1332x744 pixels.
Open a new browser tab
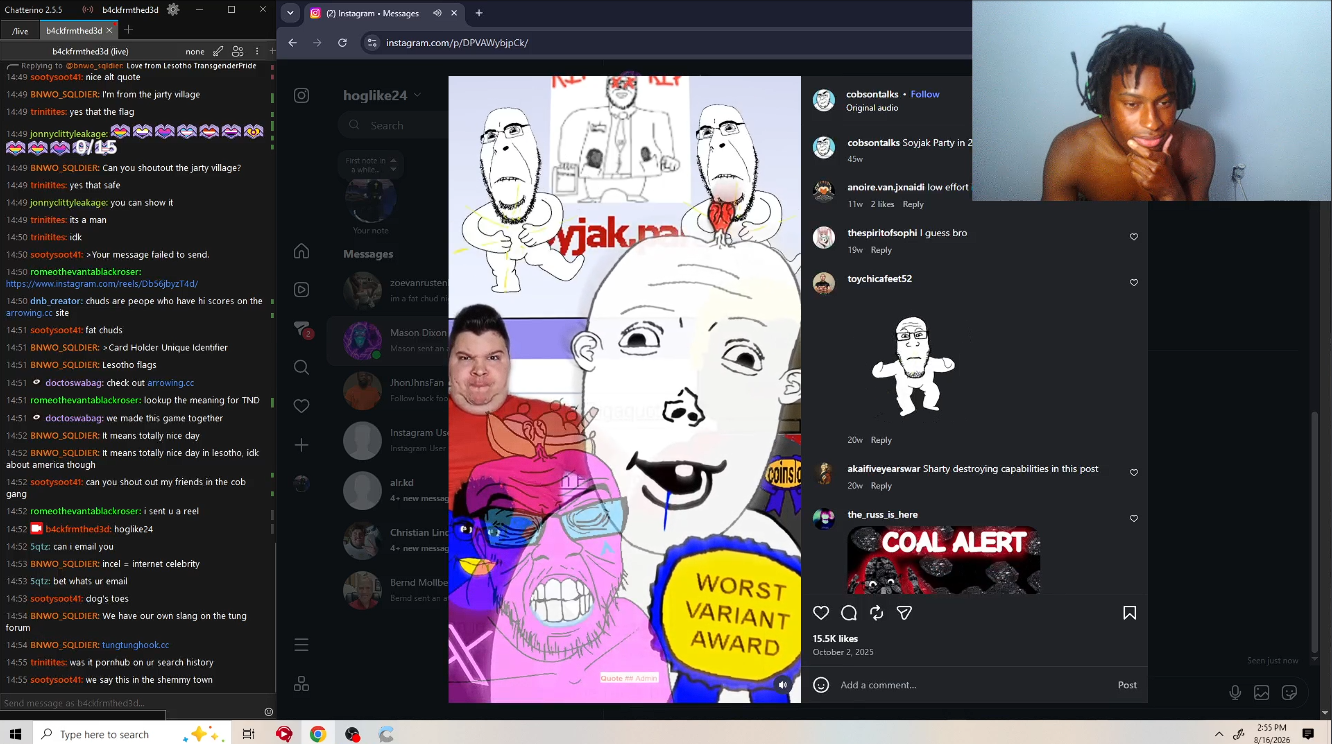pos(479,13)
